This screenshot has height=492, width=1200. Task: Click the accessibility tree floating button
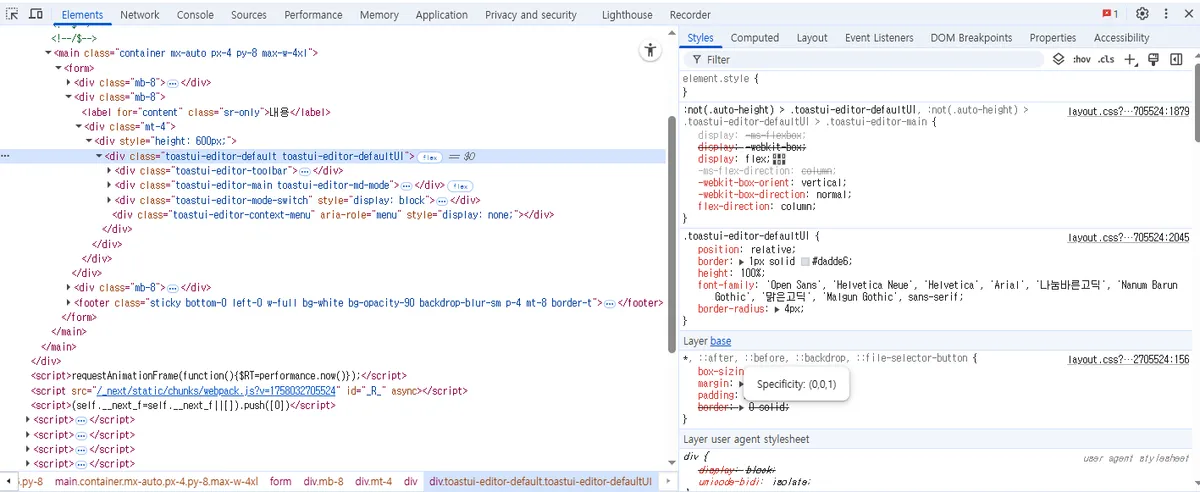pyautogui.click(x=650, y=51)
